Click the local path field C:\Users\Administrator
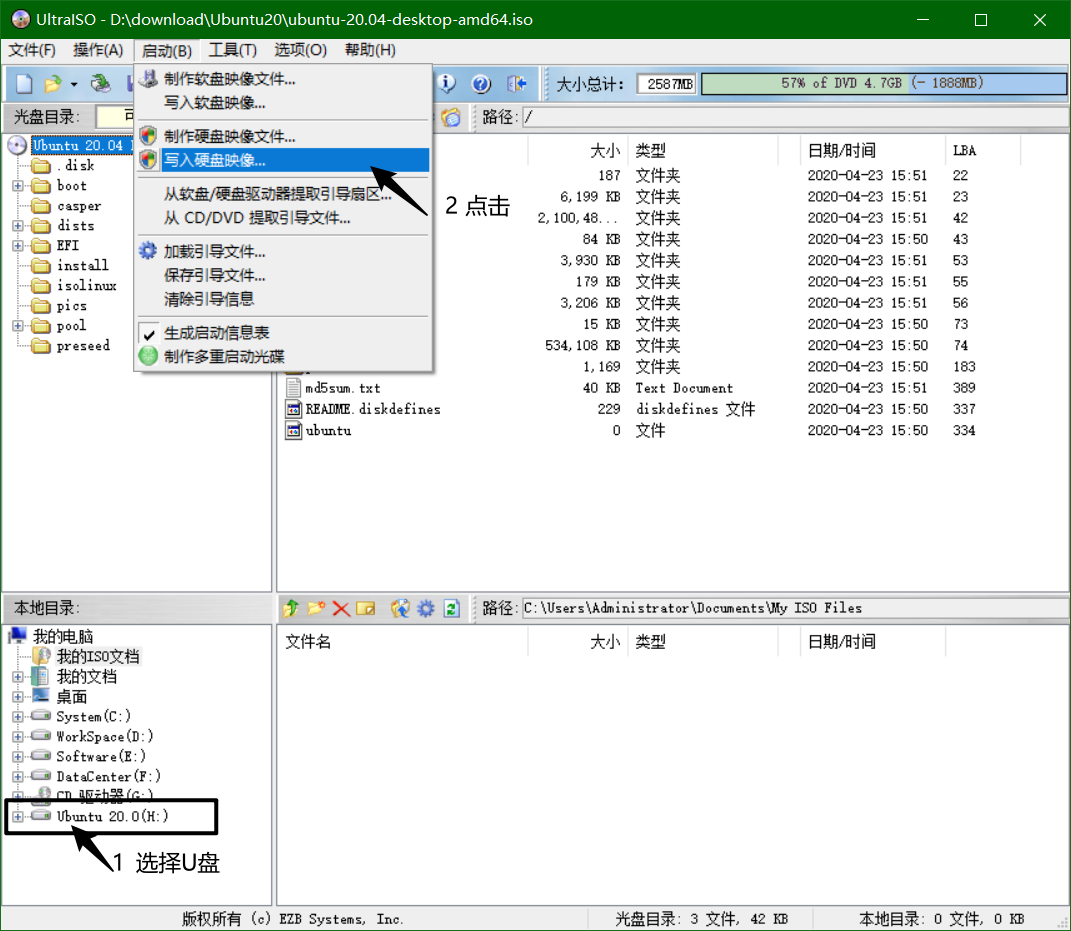Viewport: 1071px width, 931px height. pos(794,608)
